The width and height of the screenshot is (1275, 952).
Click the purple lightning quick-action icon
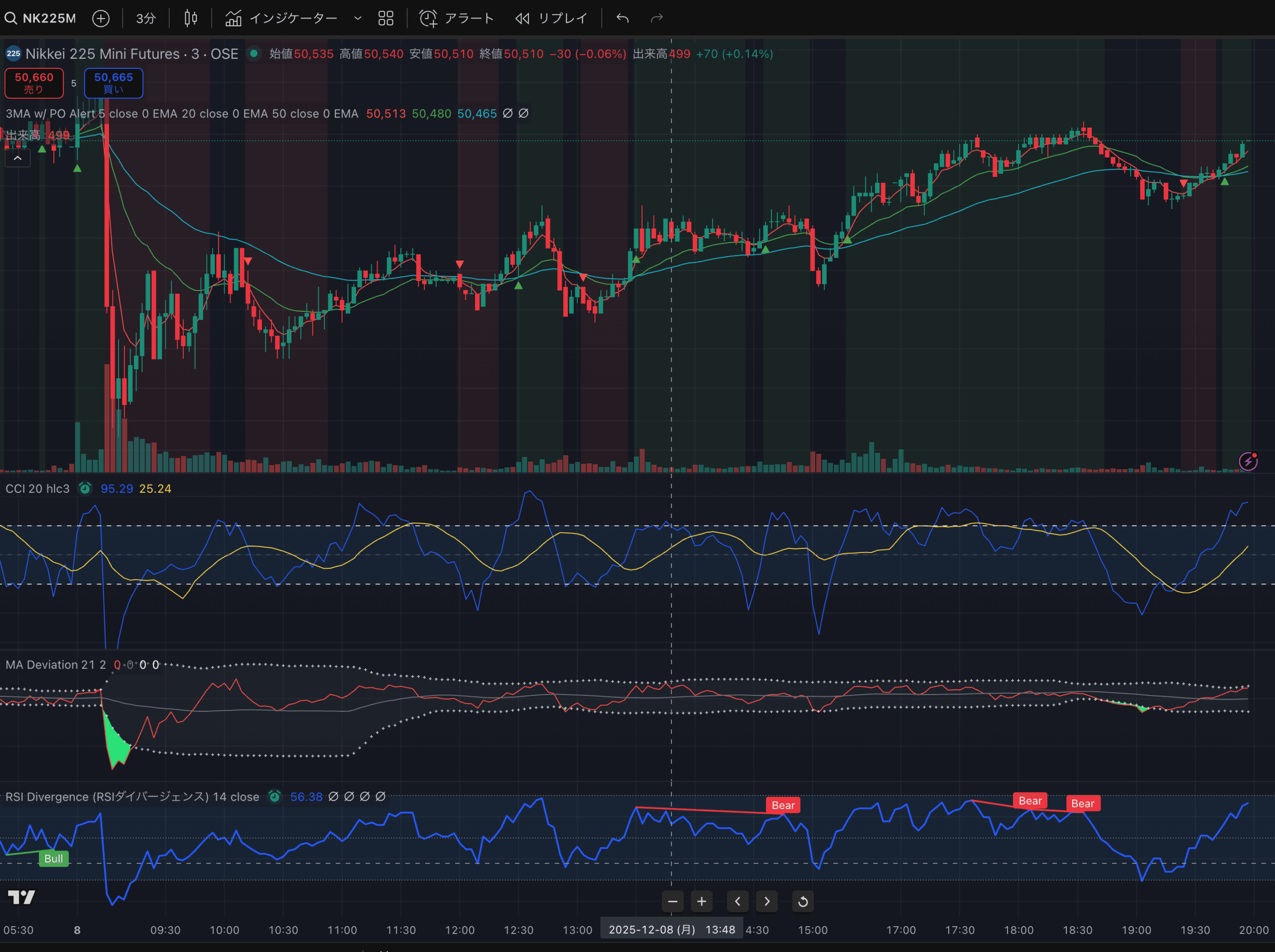coord(1248,461)
